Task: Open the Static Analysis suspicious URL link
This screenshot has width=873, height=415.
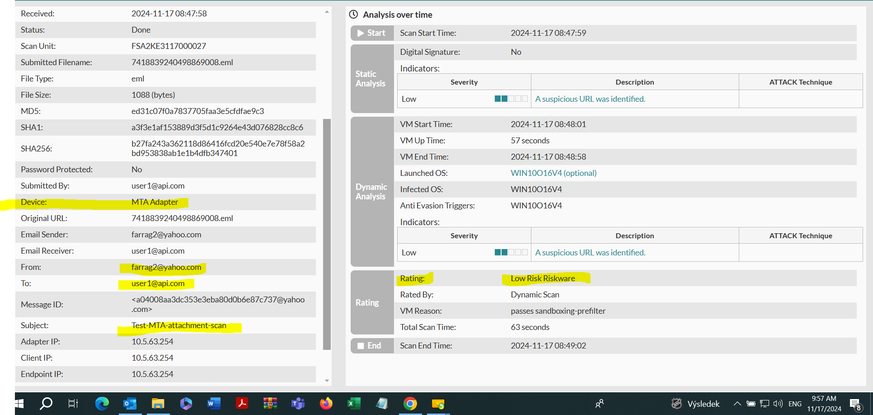Action: click(590, 99)
